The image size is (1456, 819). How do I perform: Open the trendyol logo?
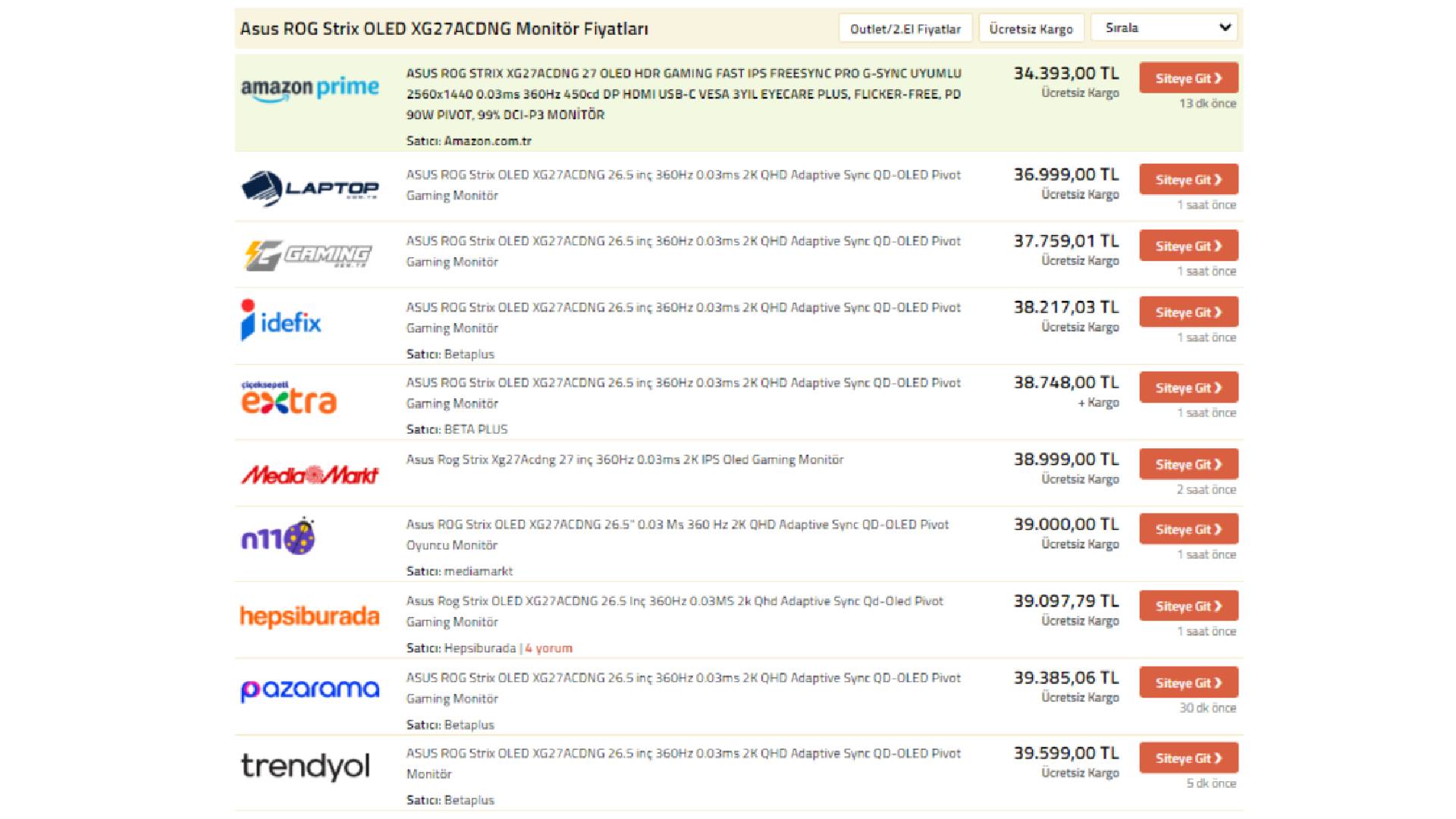pos(305,766)
